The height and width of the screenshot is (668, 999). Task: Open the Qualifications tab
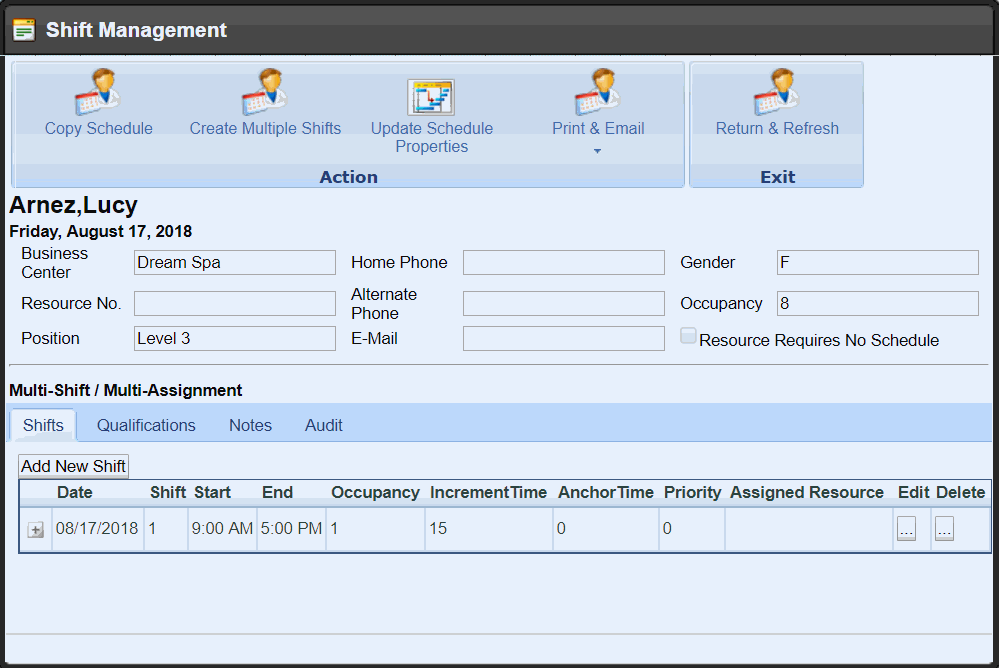click(146, 425)
